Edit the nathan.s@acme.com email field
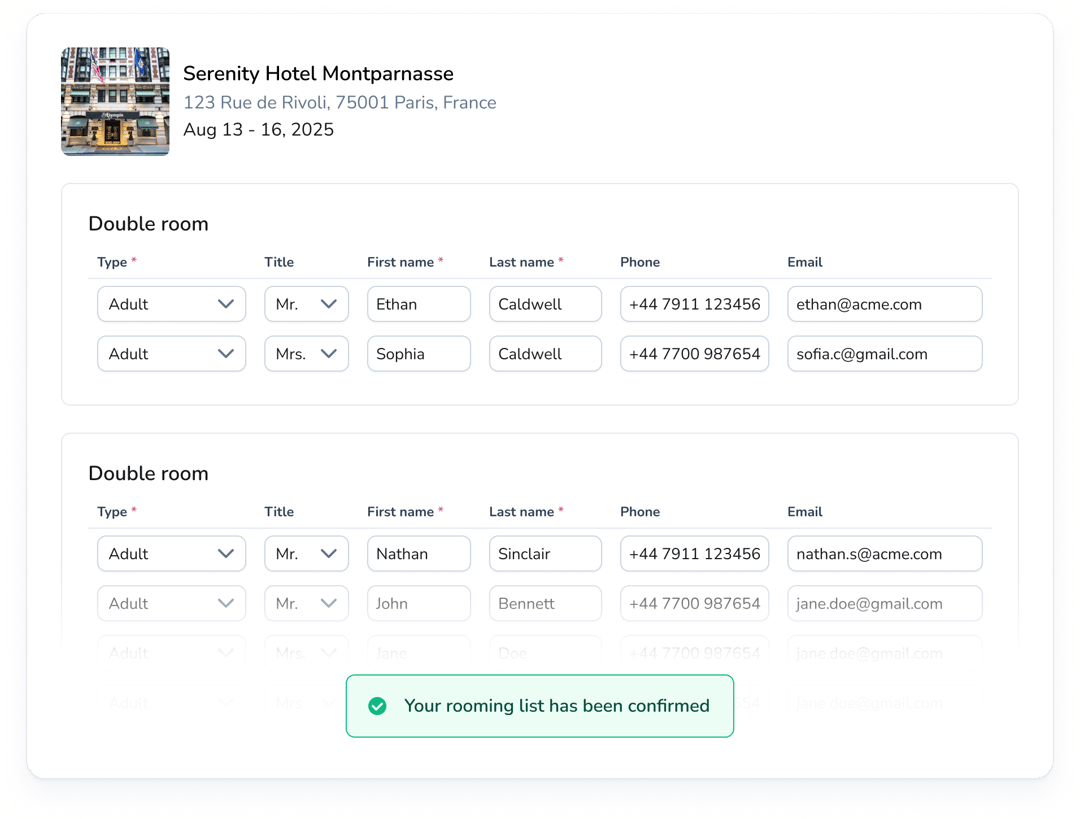 point(884,554)
